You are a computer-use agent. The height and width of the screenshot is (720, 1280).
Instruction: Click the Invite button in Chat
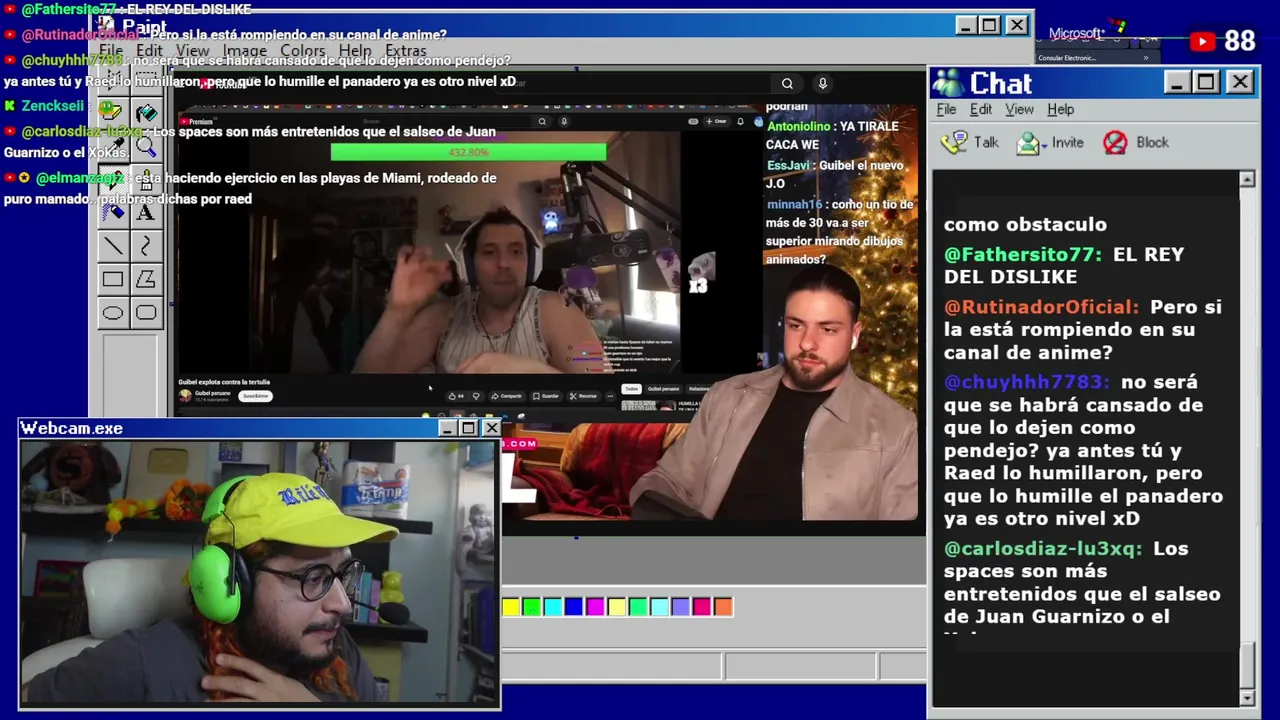[1050, 143]
